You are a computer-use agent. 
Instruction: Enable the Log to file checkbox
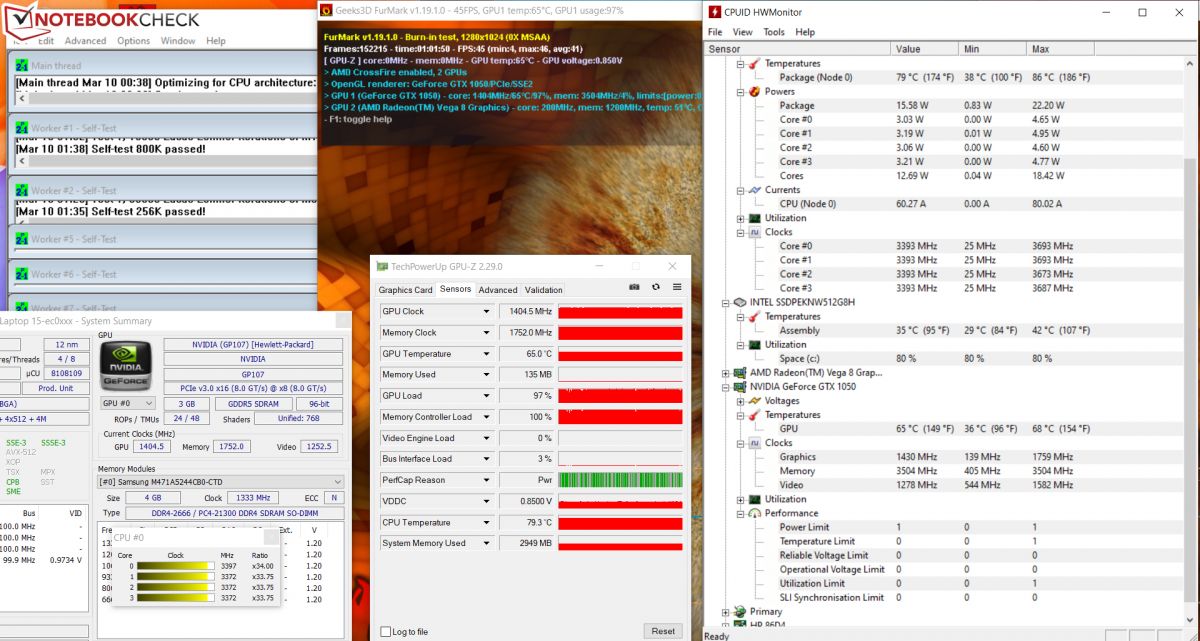coord(386,632)
